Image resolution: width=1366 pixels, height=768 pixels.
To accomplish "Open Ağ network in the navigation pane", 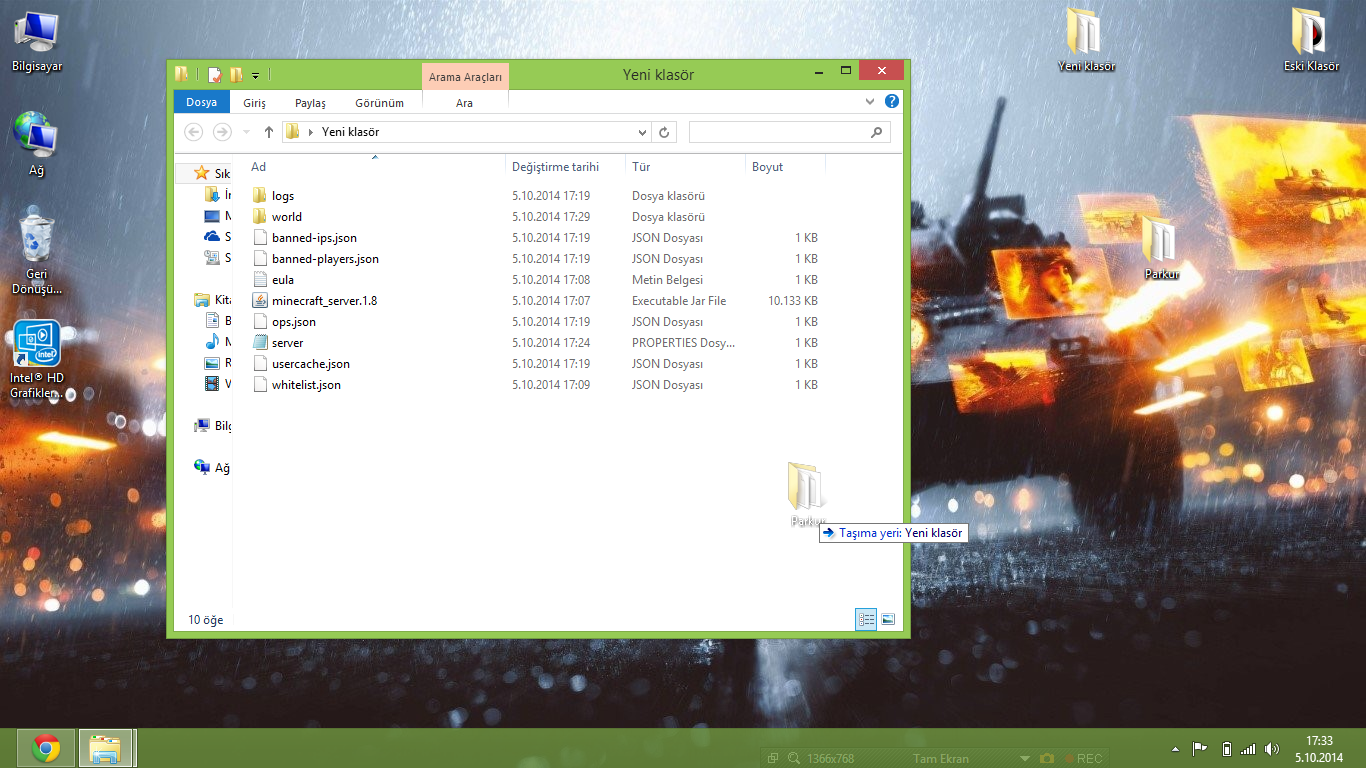I will click(212, 468).
